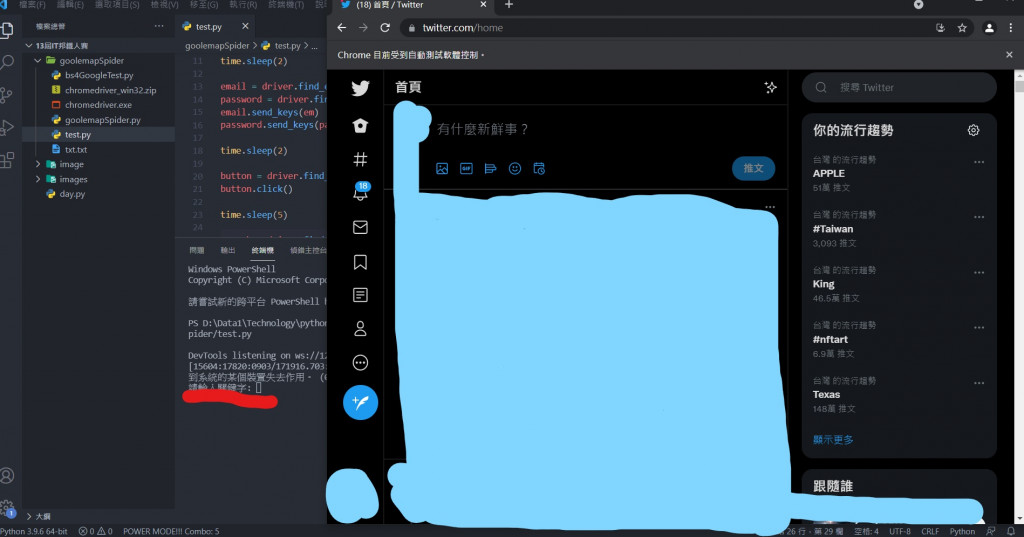
Task: Open the 編輯(E) menu
Action: coord(70,5)
